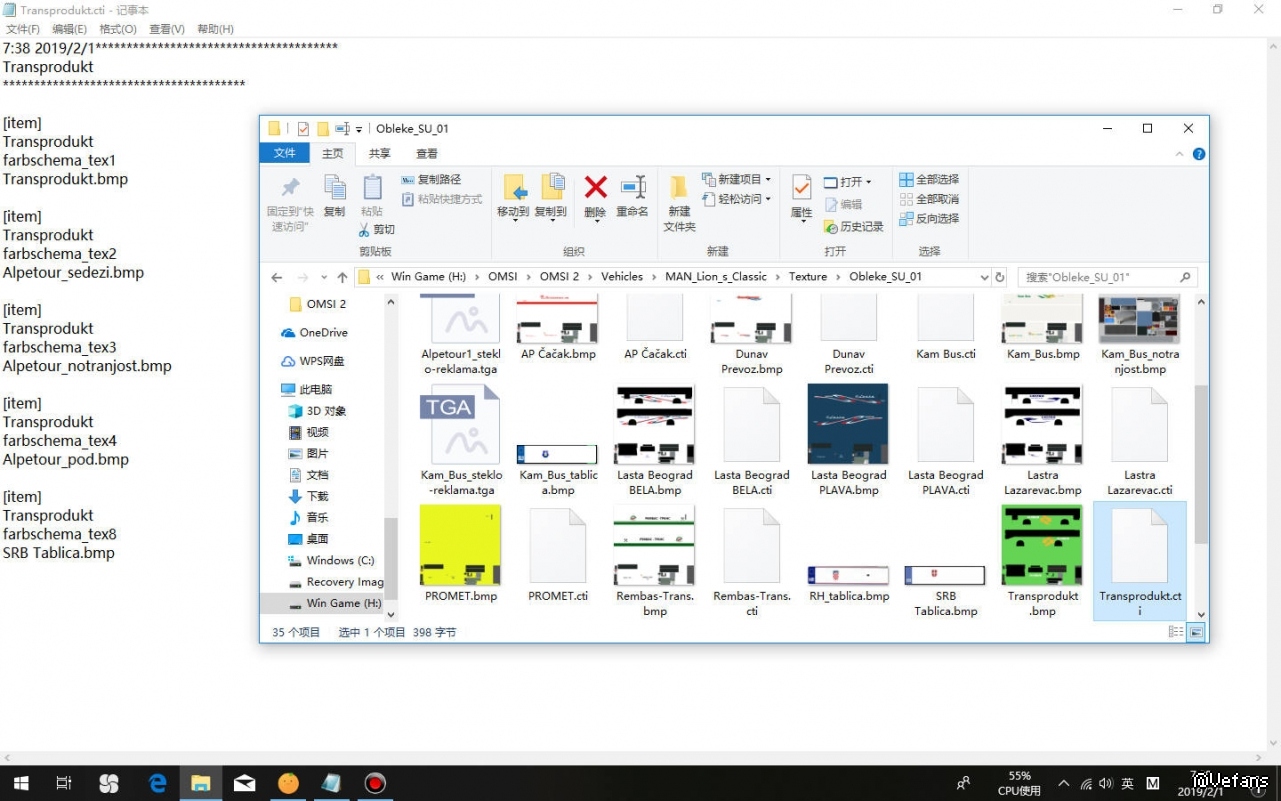Click the red Delete (删除) icon

tap(596, 187)
